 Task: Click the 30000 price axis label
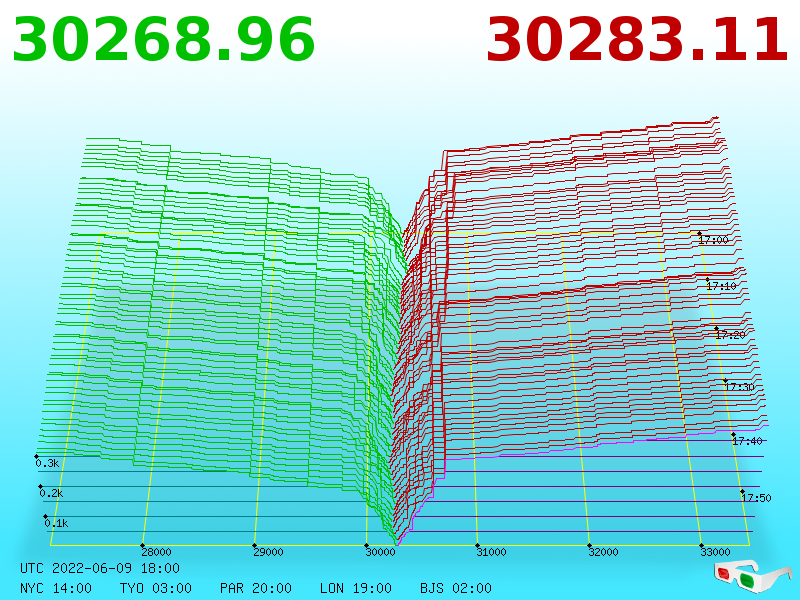coord(380,552)
